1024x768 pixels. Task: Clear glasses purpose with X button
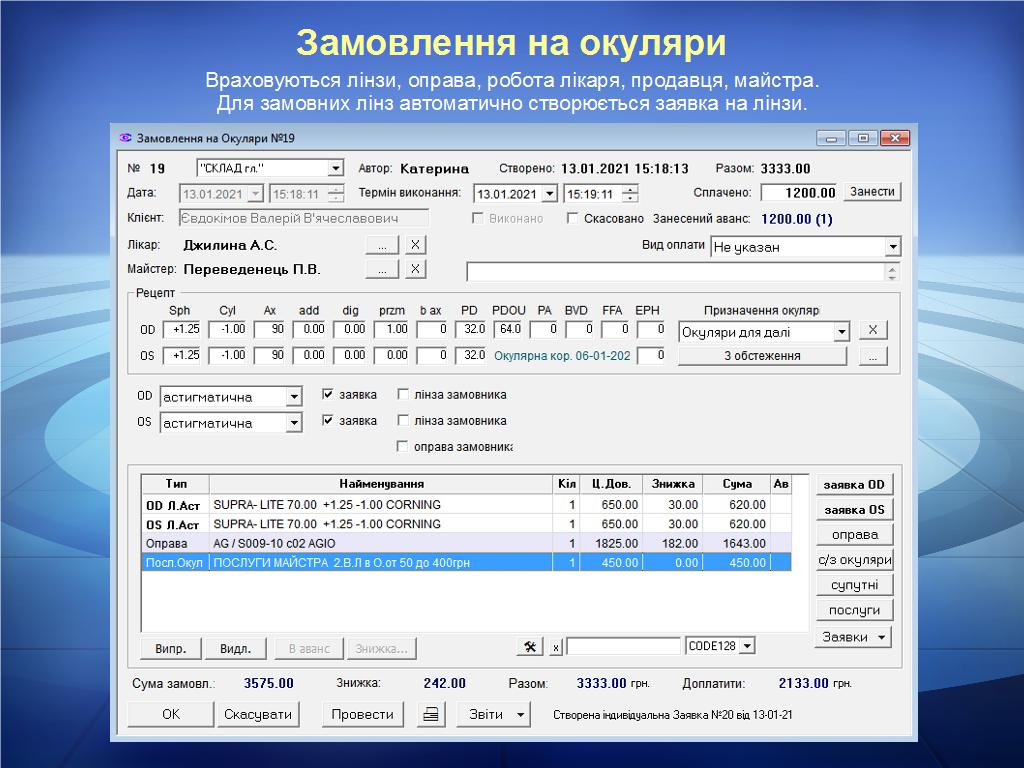coord(872,331)
